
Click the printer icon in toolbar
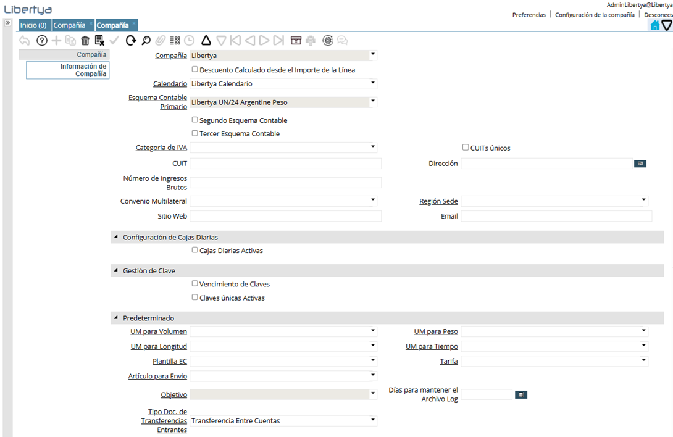(311, 41)
